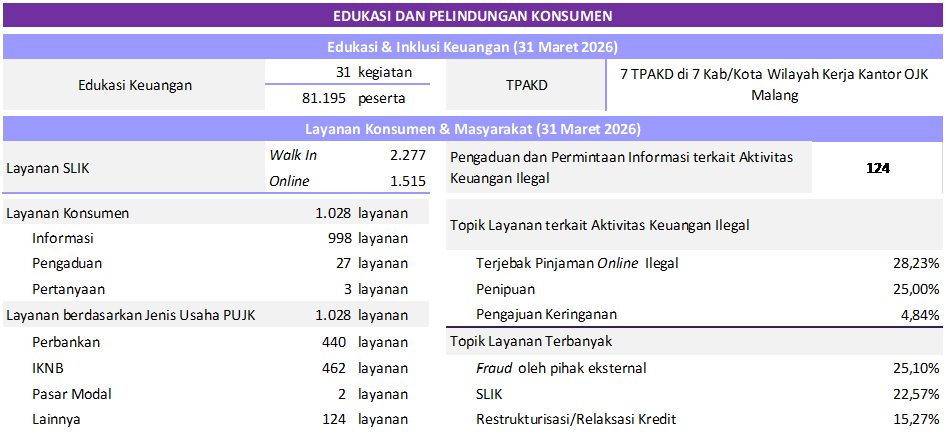The height and width of the screenshot is (435, 946).
Task: Click the 'EDUKASI DAN PELINDUNGAN KONSUMEN' title header
Action: click(472, 16)
